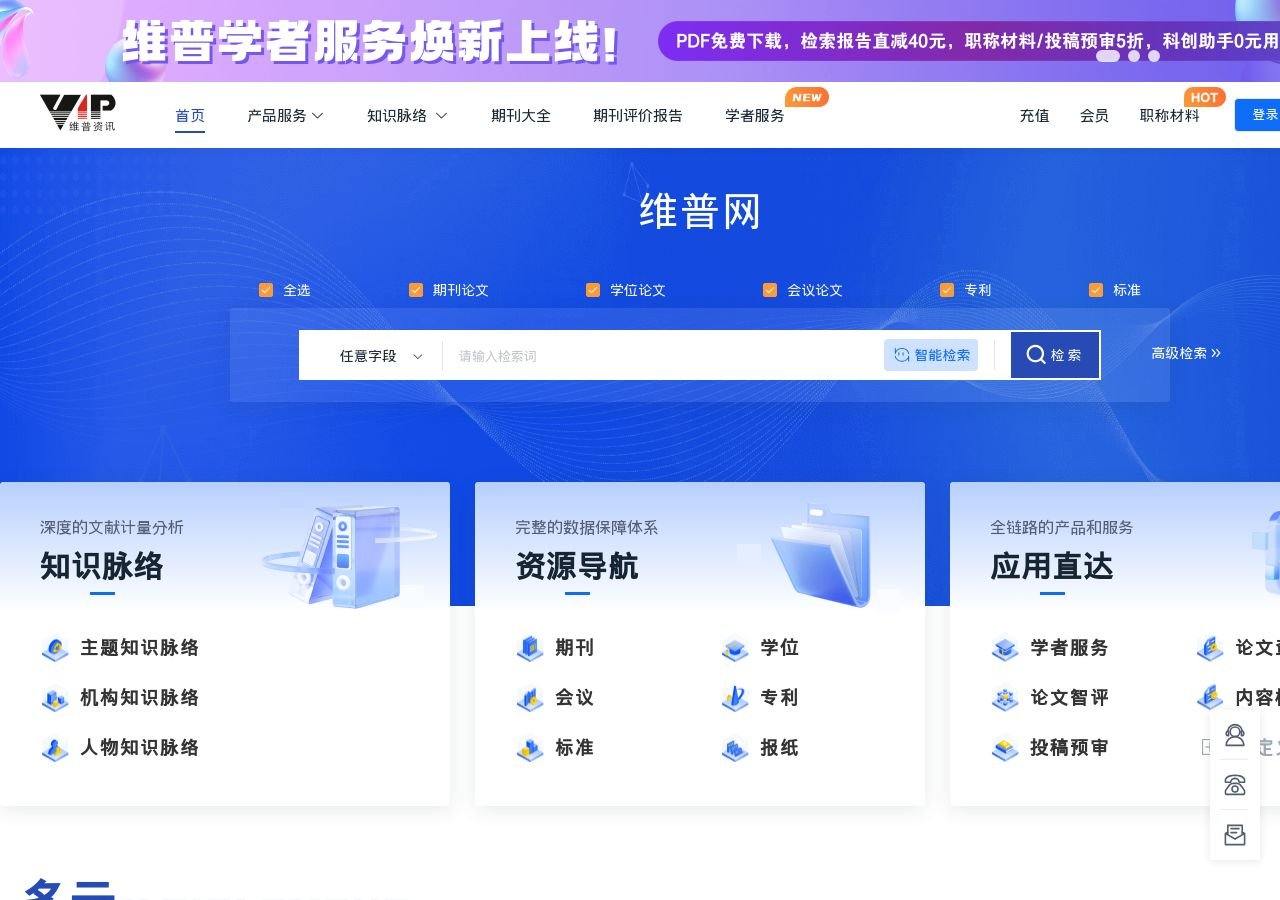This screenshot has height=900, width=1280.
Task: Open 主题知识脉络 link
Action: [140, 648]
